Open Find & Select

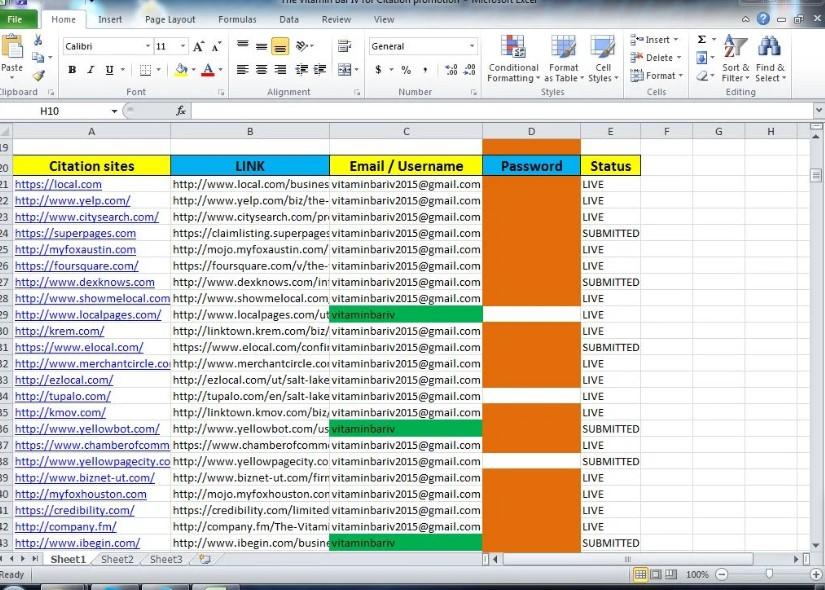[x=768, y=58]
